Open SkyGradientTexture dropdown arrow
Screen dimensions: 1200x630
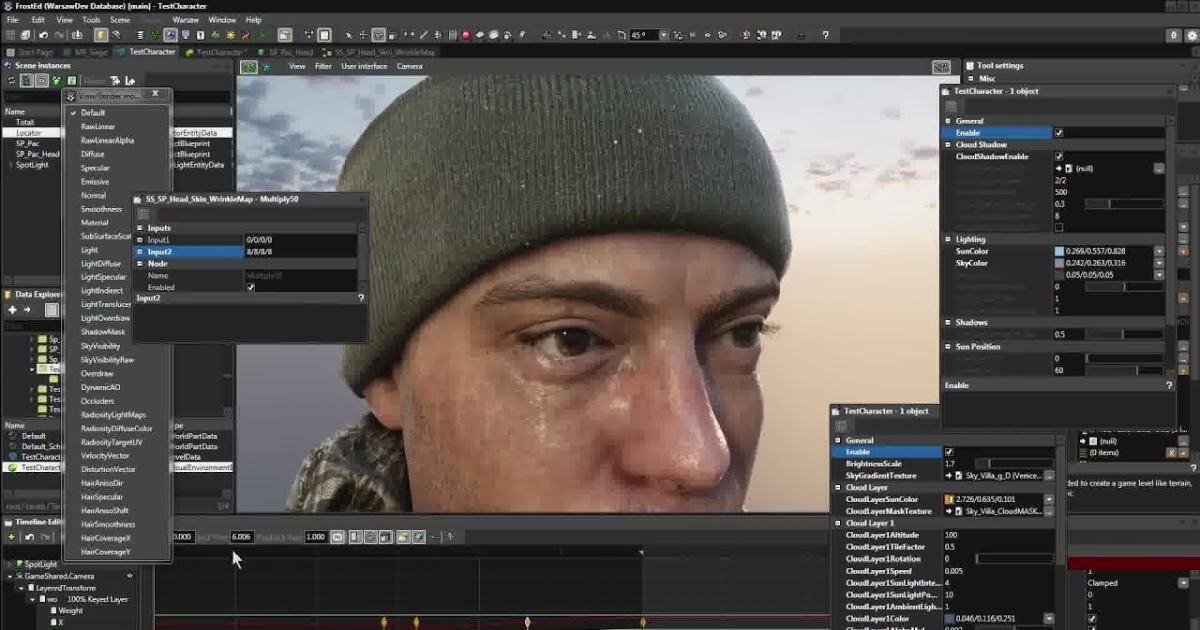1049,476
